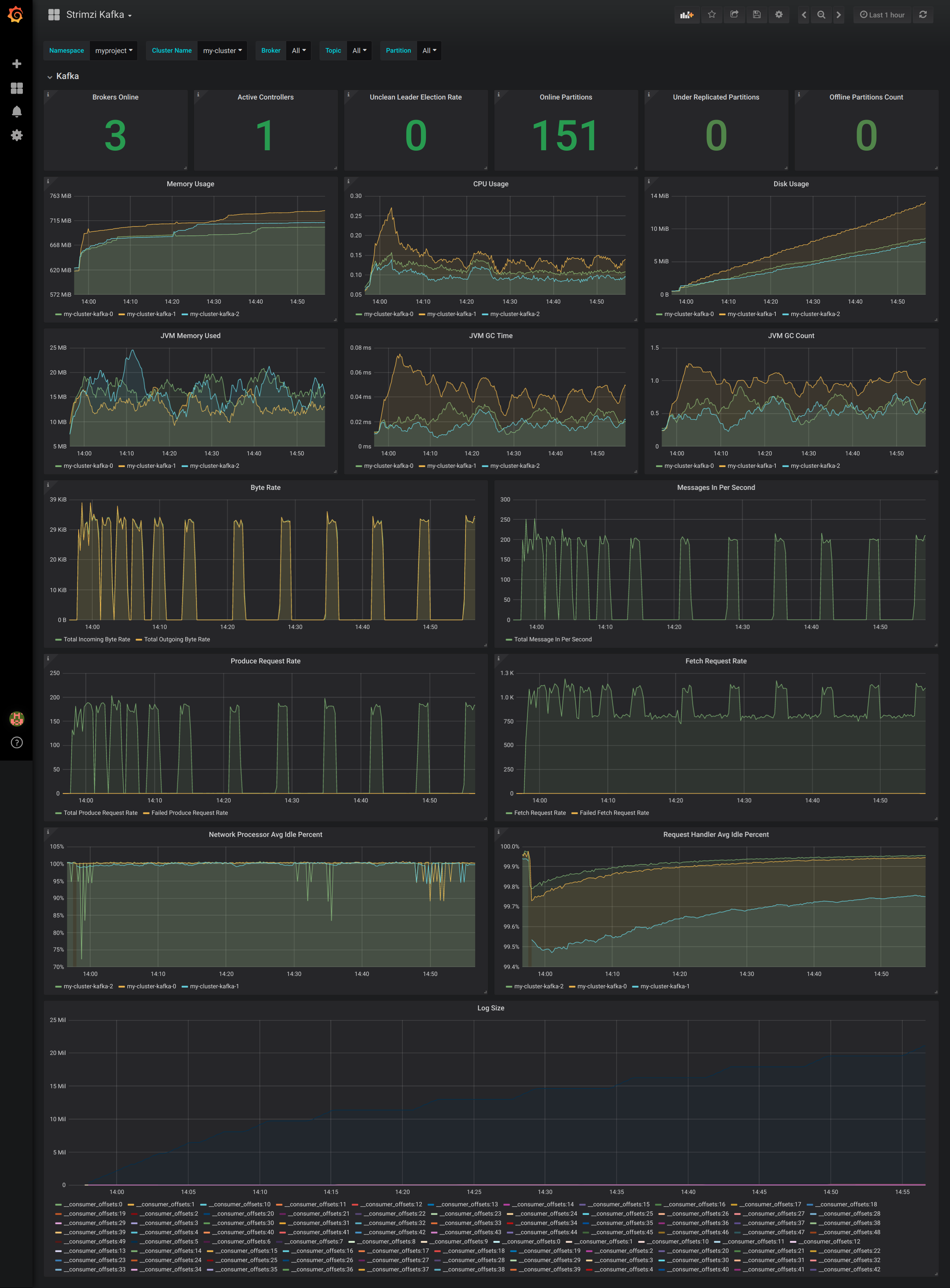
Task: Refresh the dashboard
Action: [x=923, y=15]
